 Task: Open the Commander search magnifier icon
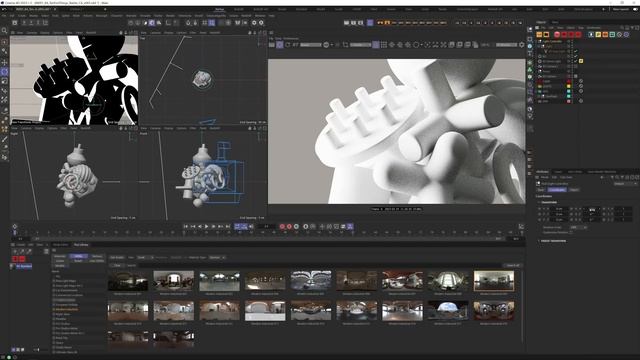click(x=4, y=30)
